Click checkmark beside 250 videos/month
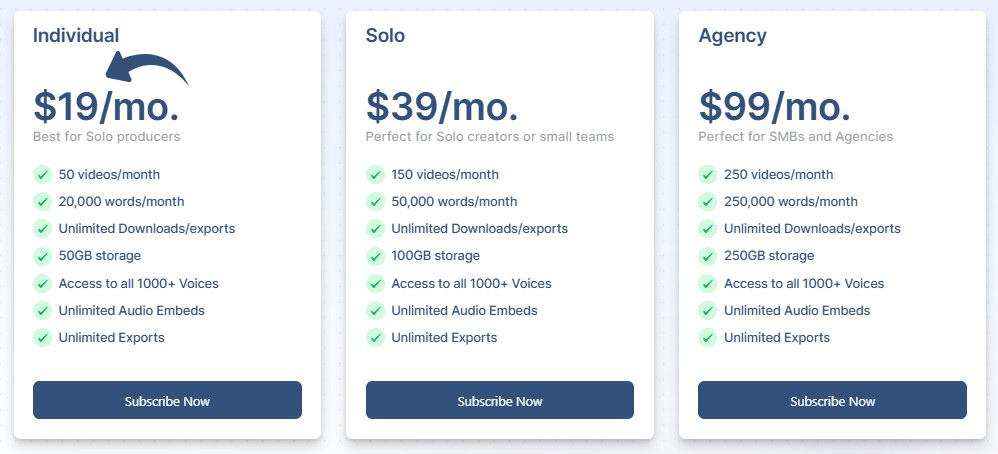The image size is (998, 454). [x=708, y=174]
